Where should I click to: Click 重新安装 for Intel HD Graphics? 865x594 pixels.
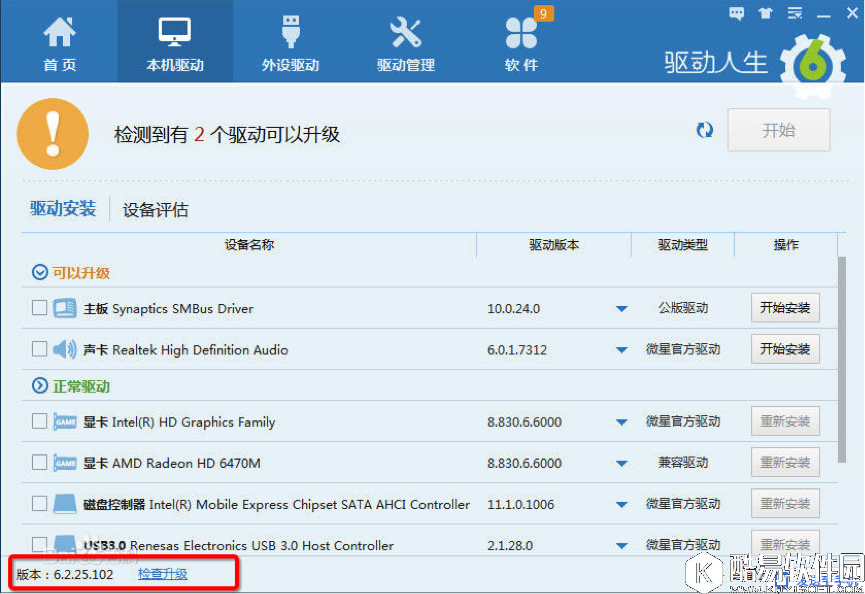[785, 421]
